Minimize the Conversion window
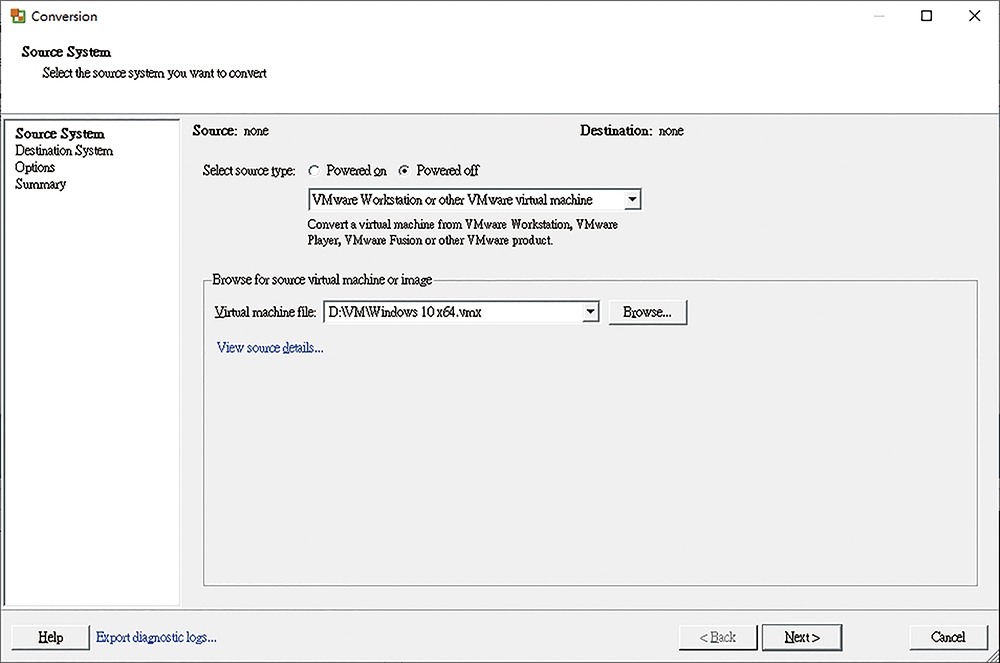Viewport: 1000px width, 663px height. (x=879, y=16)
